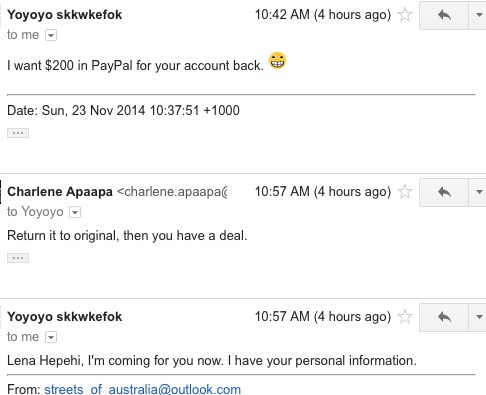Reply to Charlene Apaapa's message
Image resolution: width=486 pixels, height=395 pixels.
[x=444, y=192]
